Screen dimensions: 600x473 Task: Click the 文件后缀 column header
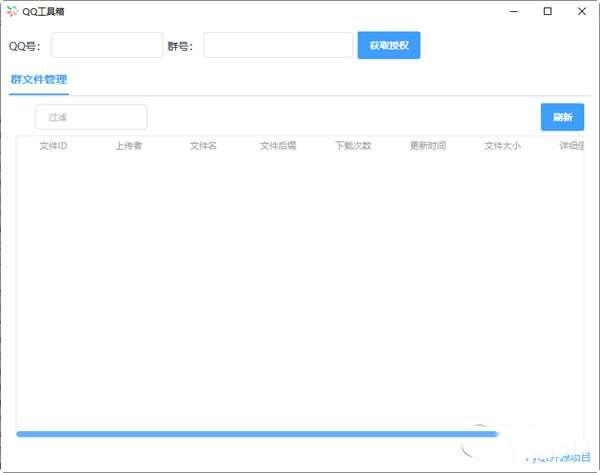tap(278, 146)
